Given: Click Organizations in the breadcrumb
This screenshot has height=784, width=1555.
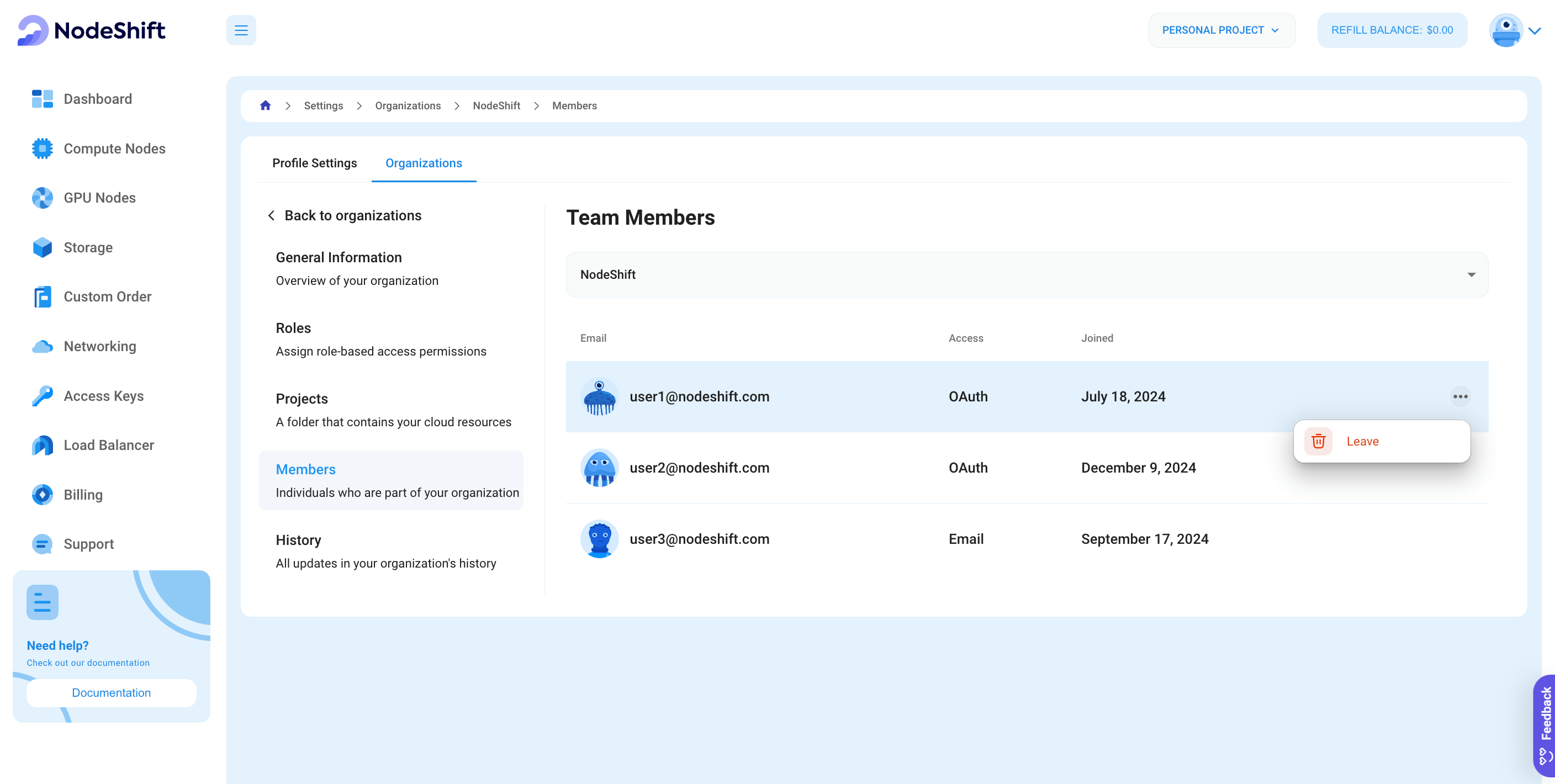Looking at the screenshot, I should click(408, 105).
